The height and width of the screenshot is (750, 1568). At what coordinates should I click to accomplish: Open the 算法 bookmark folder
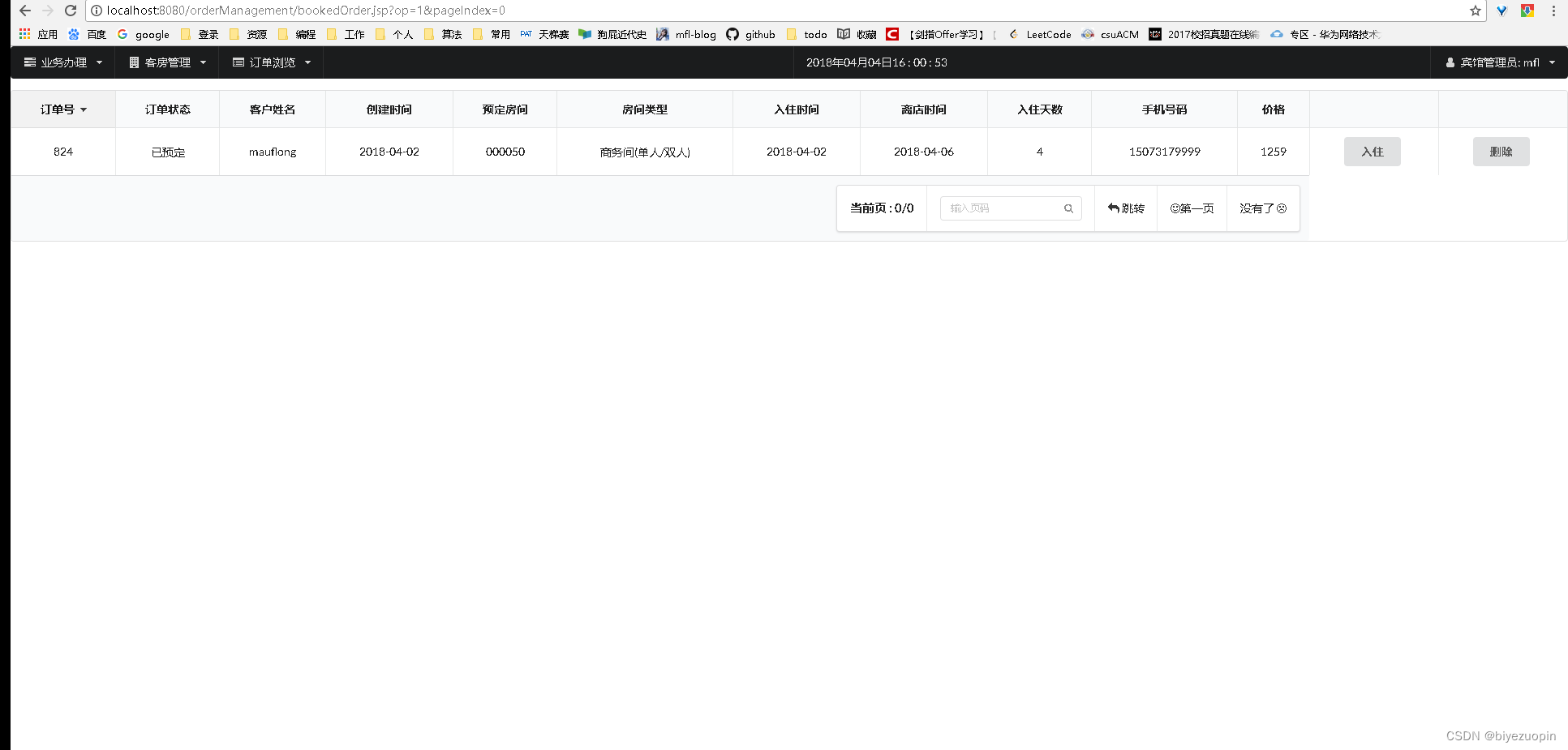[443, 34]
